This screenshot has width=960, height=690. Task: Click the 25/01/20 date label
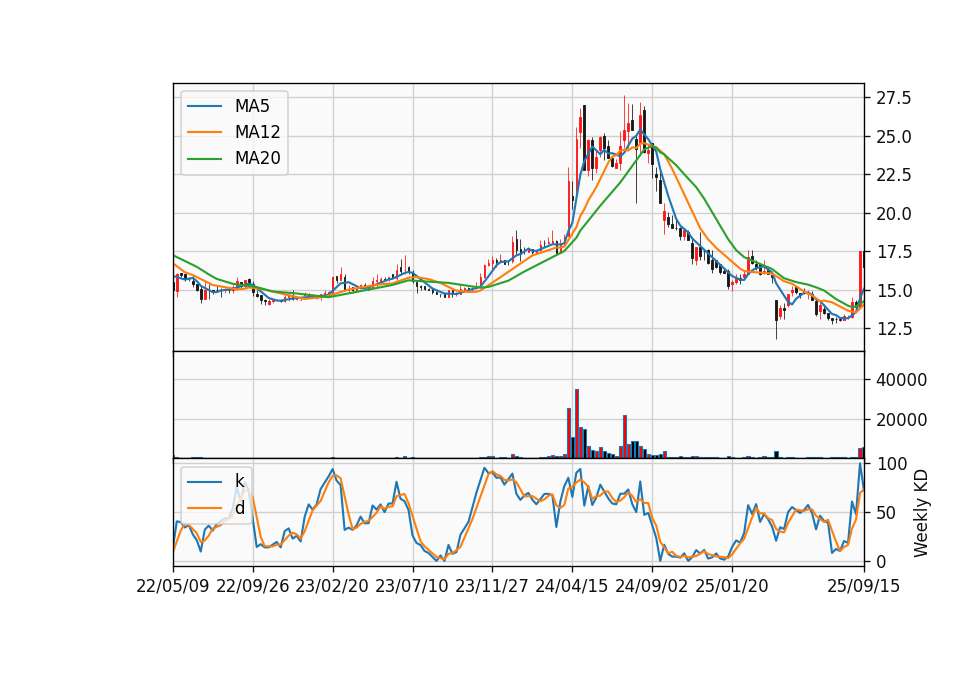[732, 586]
